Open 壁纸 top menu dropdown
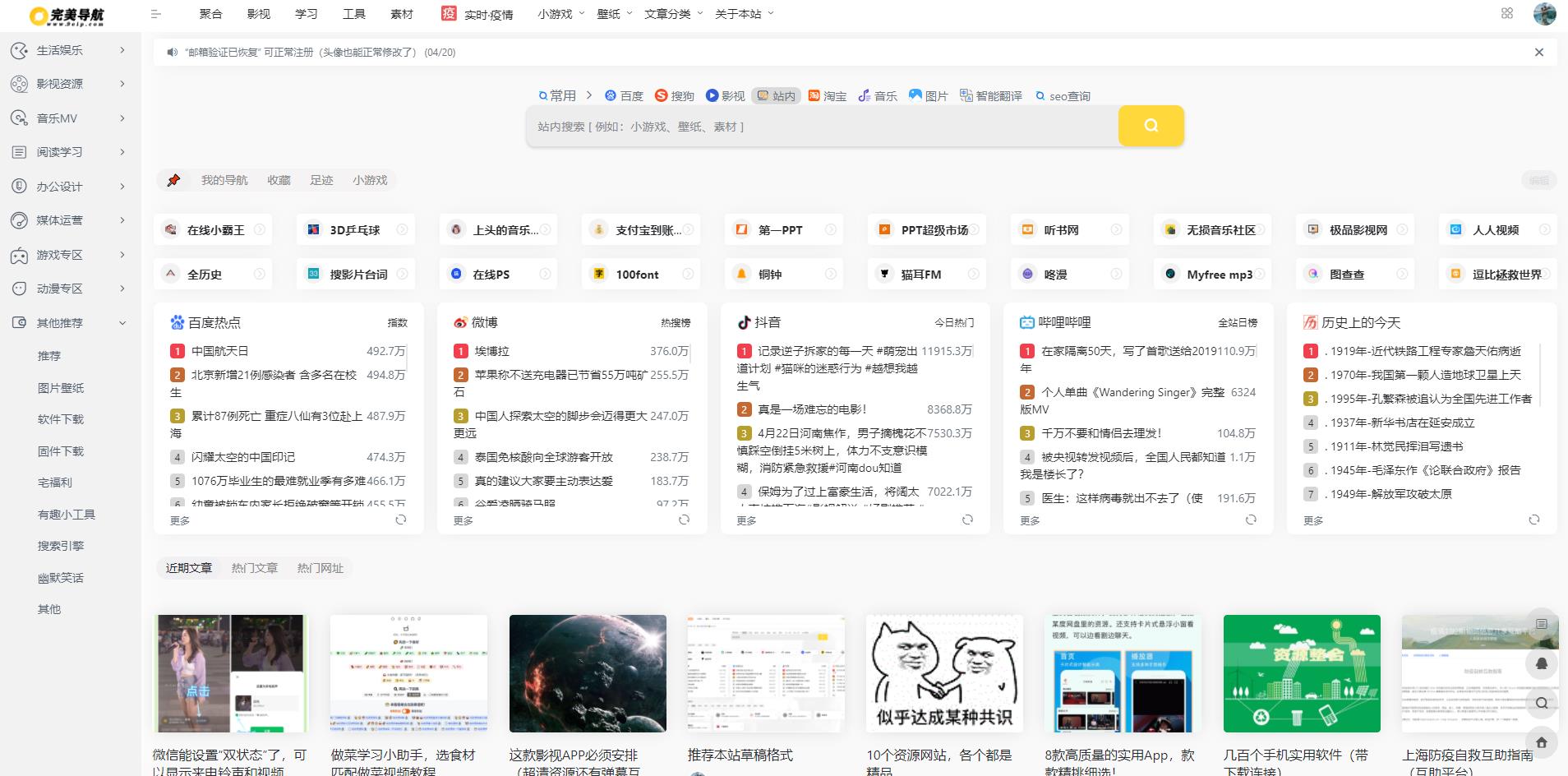 [x=615, y=14]
